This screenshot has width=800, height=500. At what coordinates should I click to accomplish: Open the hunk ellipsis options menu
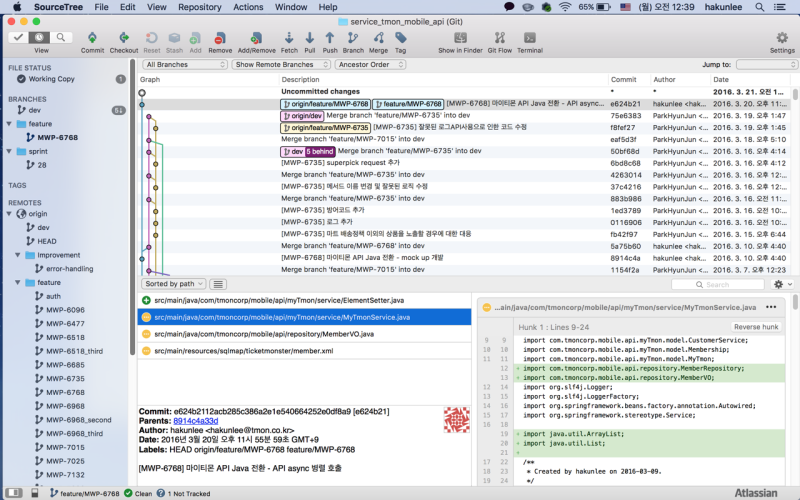771,307
